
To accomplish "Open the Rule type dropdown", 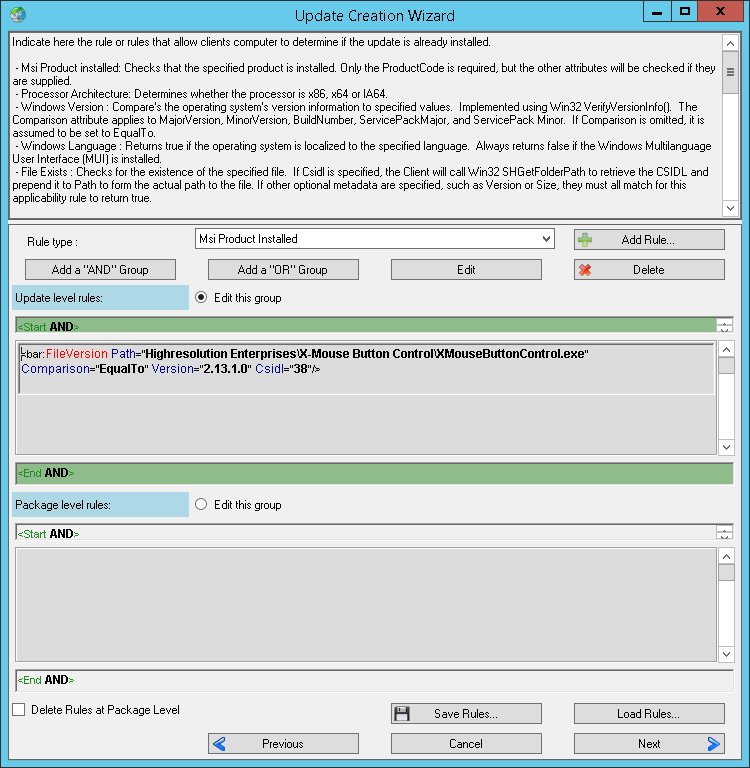I will tap(546, 239).
